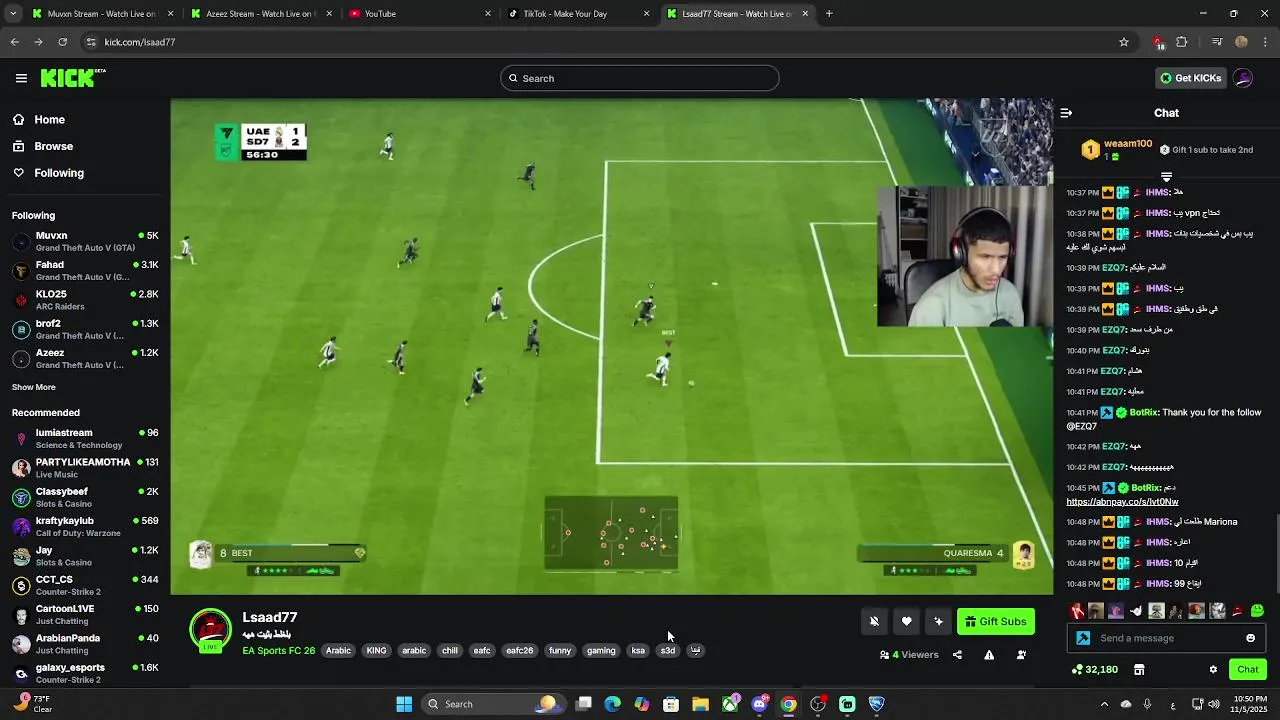Click the Kick search field

640,78
